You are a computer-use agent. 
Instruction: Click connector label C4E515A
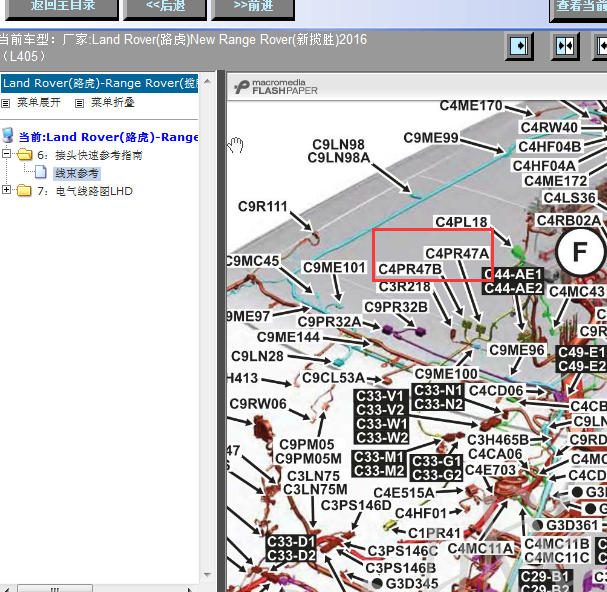[404, 493]
